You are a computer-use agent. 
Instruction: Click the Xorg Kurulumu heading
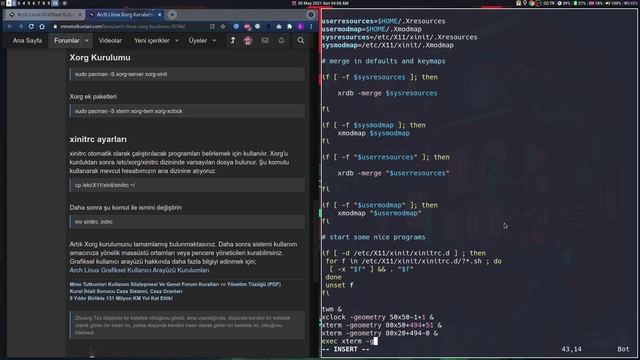[x=100, y=58]
